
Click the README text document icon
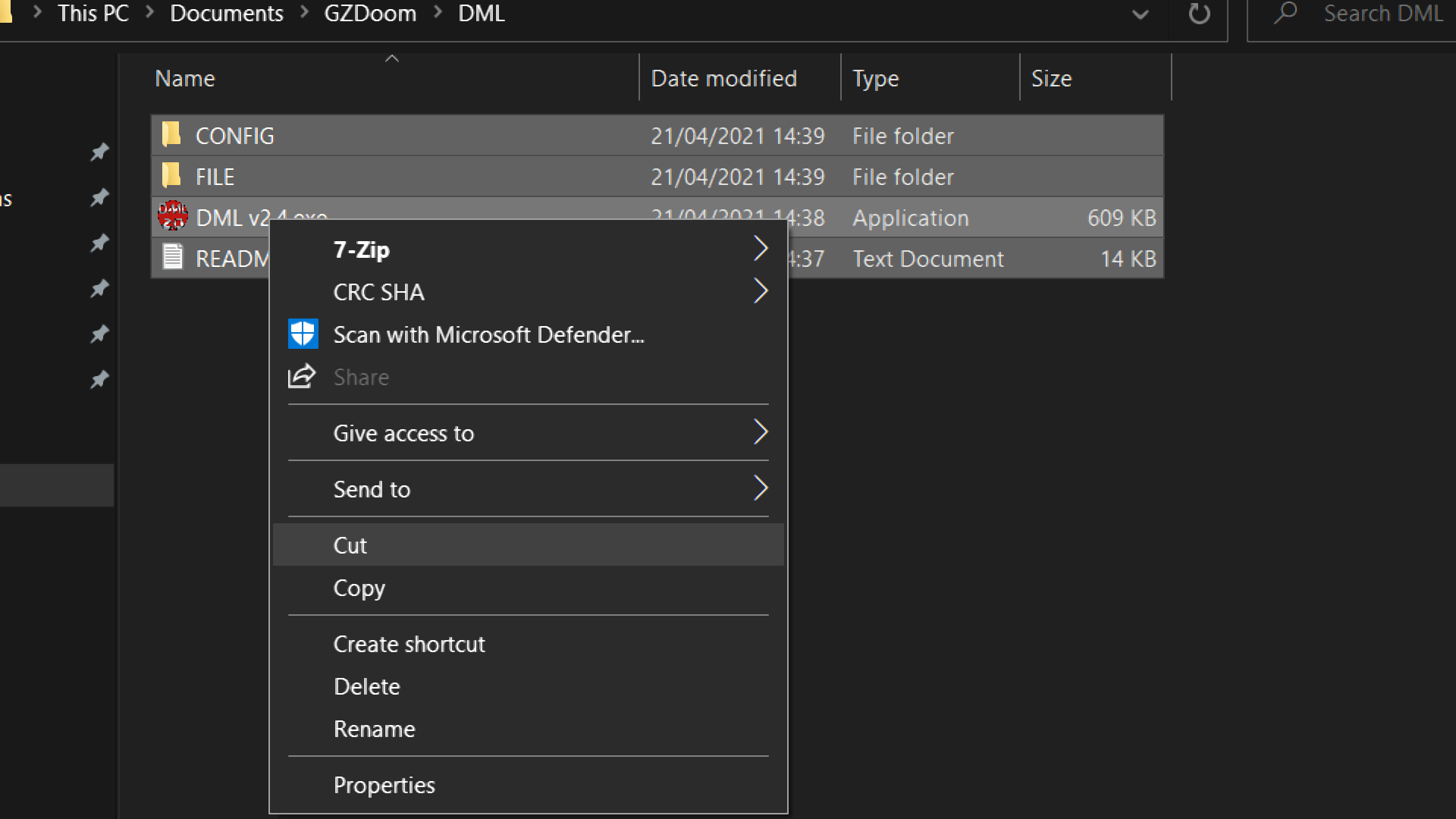173,257
